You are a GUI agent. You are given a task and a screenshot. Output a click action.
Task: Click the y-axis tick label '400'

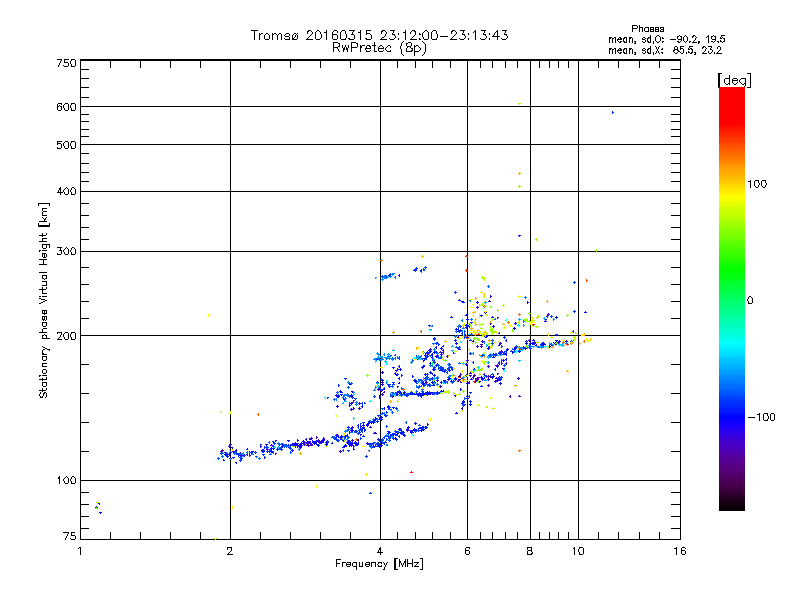(x=66, y=192)
